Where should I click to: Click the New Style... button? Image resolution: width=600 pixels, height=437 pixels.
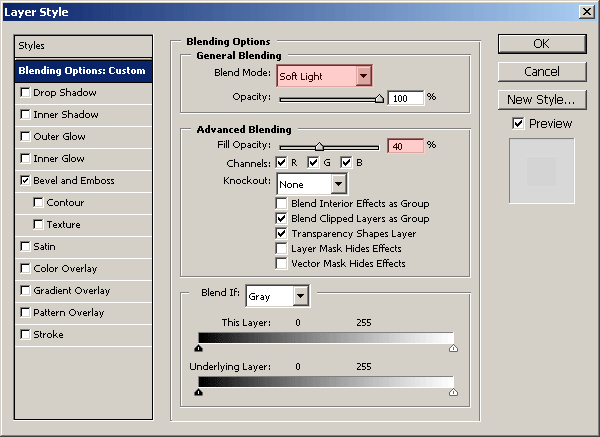(542, 100)
